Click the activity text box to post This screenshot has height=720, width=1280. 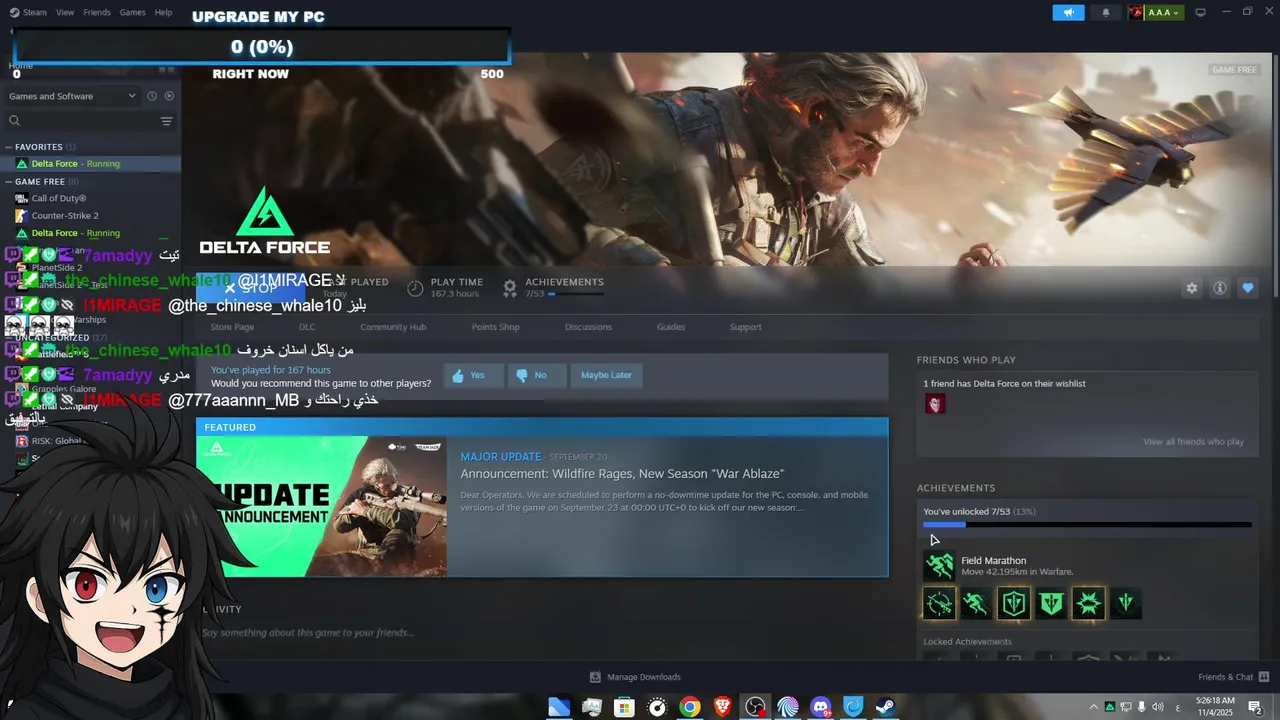(540, 633)
